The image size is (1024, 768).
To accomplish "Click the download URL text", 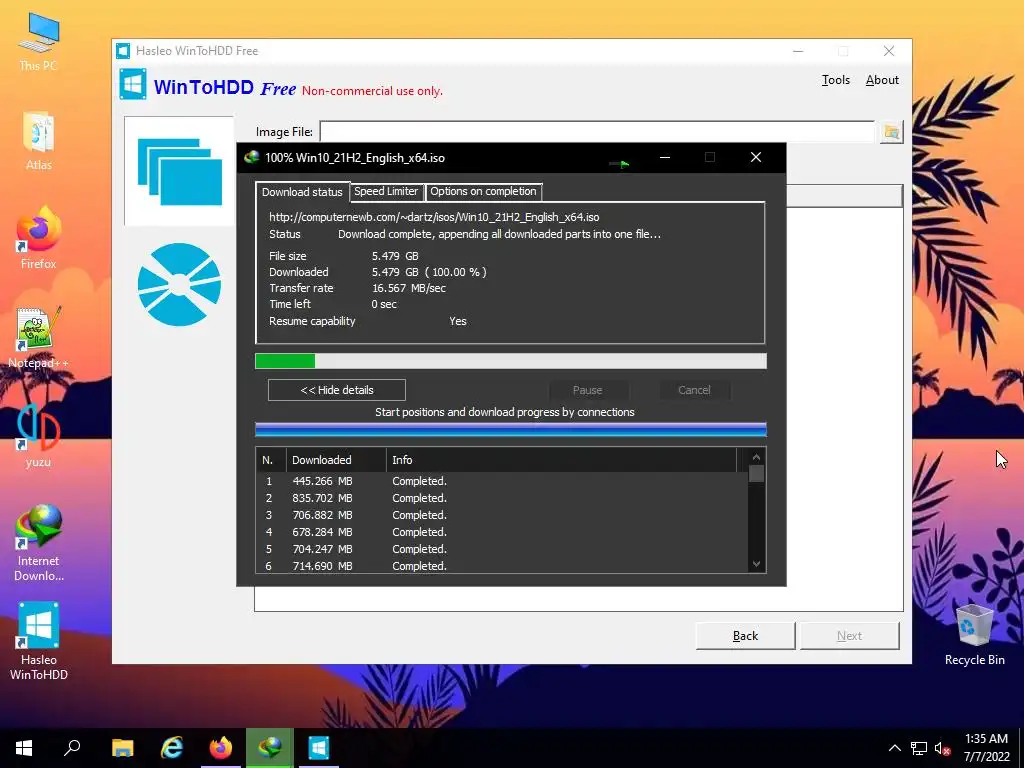I will tap(434, 217).
